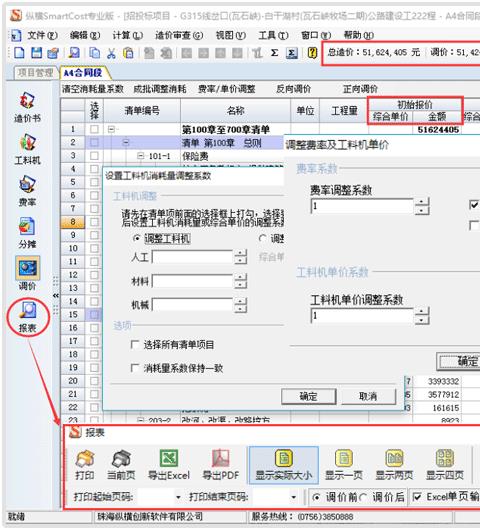The width and height of the screenshot is (480, 529).
Task: Click the black Sigma sum icon
Action: (275, 53)
